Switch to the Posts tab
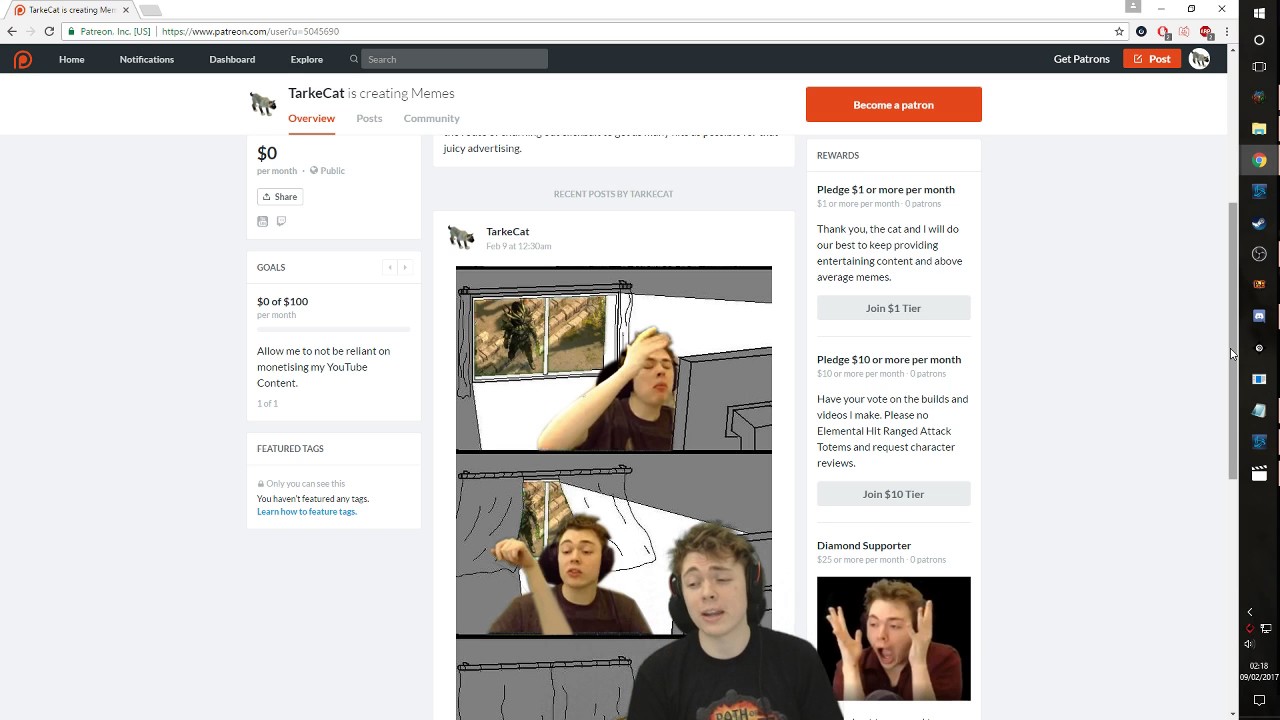The width and height of the screenshot is (1280, 720). point(369,118)
